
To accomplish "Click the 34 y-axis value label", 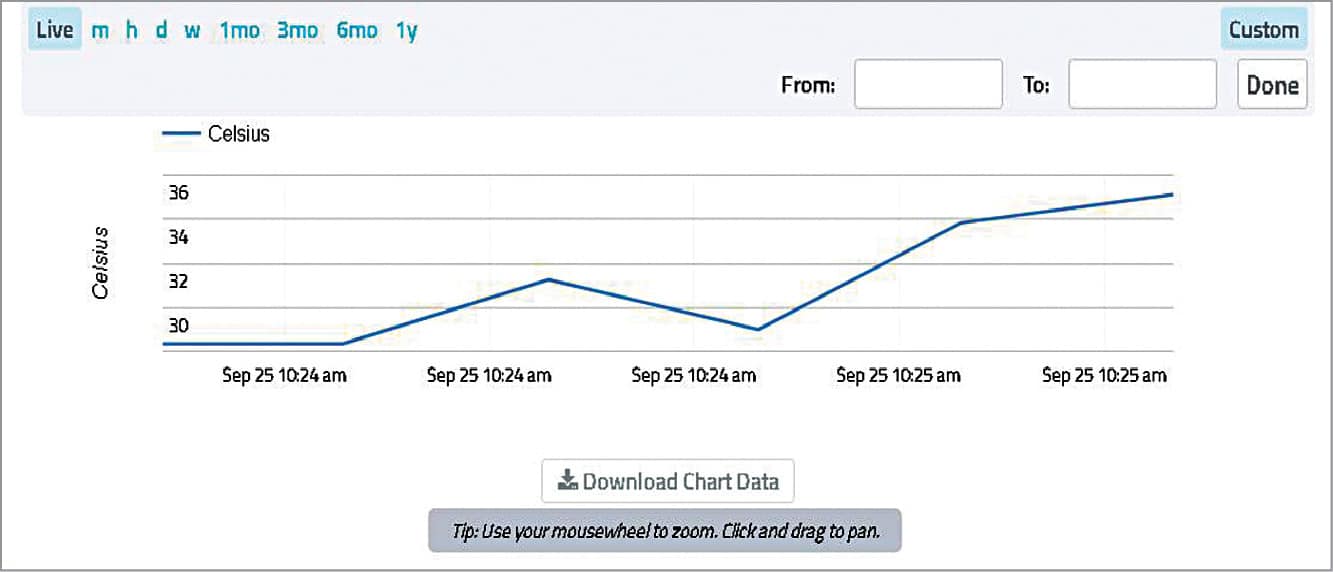I will pos(177,237).
